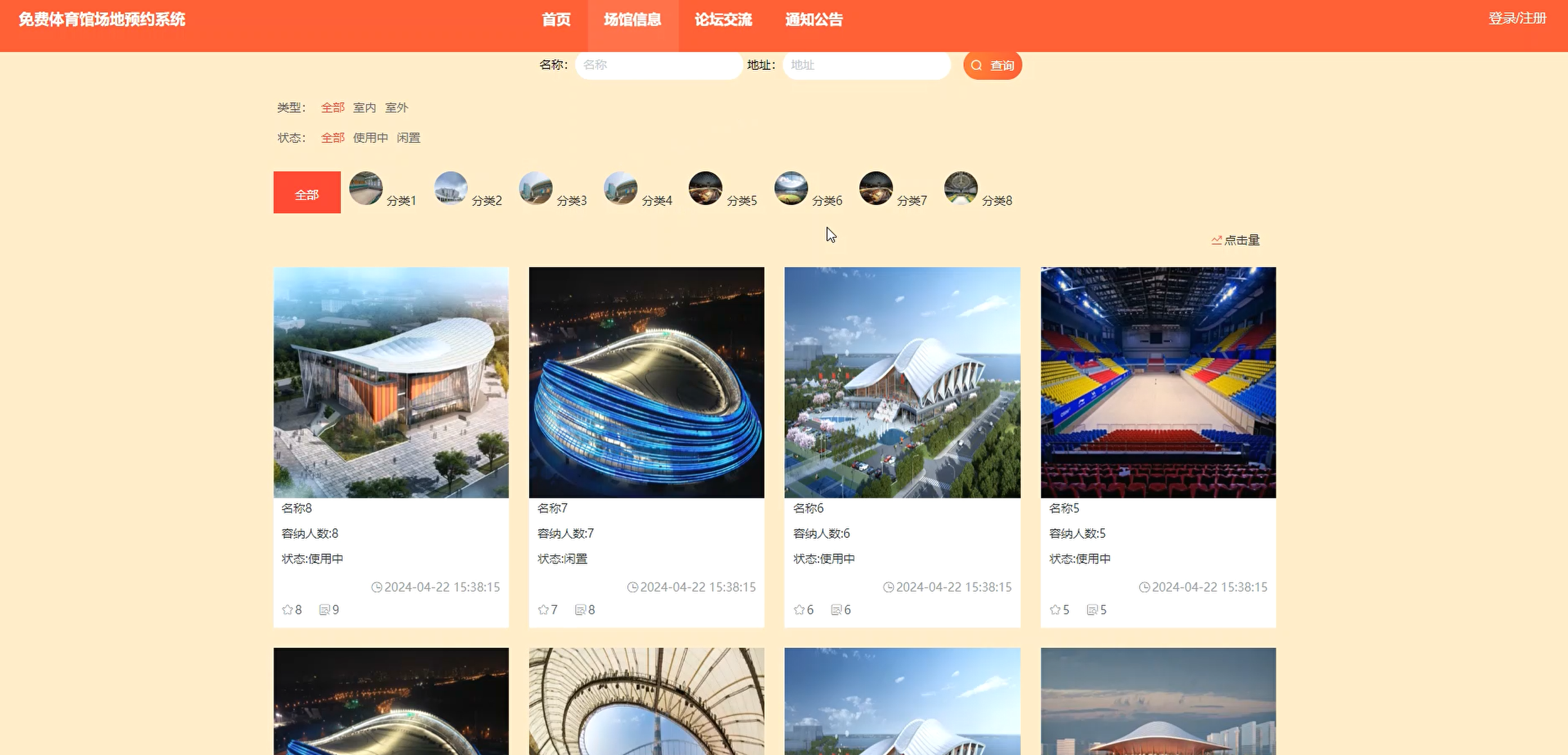Click the 名称7 venue title
Screen dimensions: 1568x755
552,509
